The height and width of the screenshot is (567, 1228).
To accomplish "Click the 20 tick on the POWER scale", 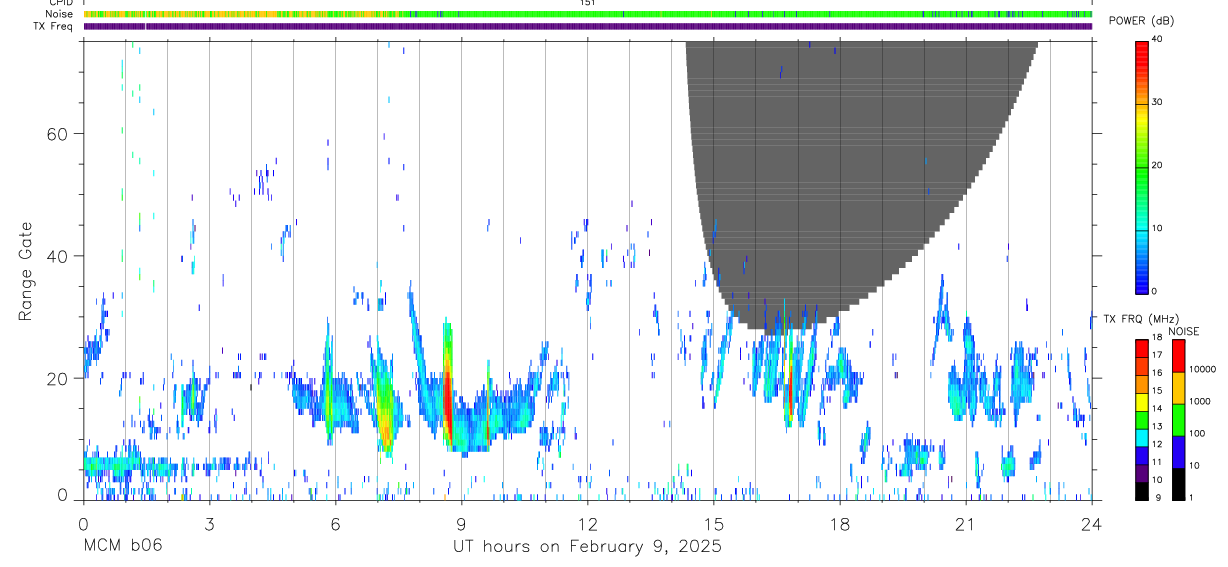I will (x=1157, y=165).
